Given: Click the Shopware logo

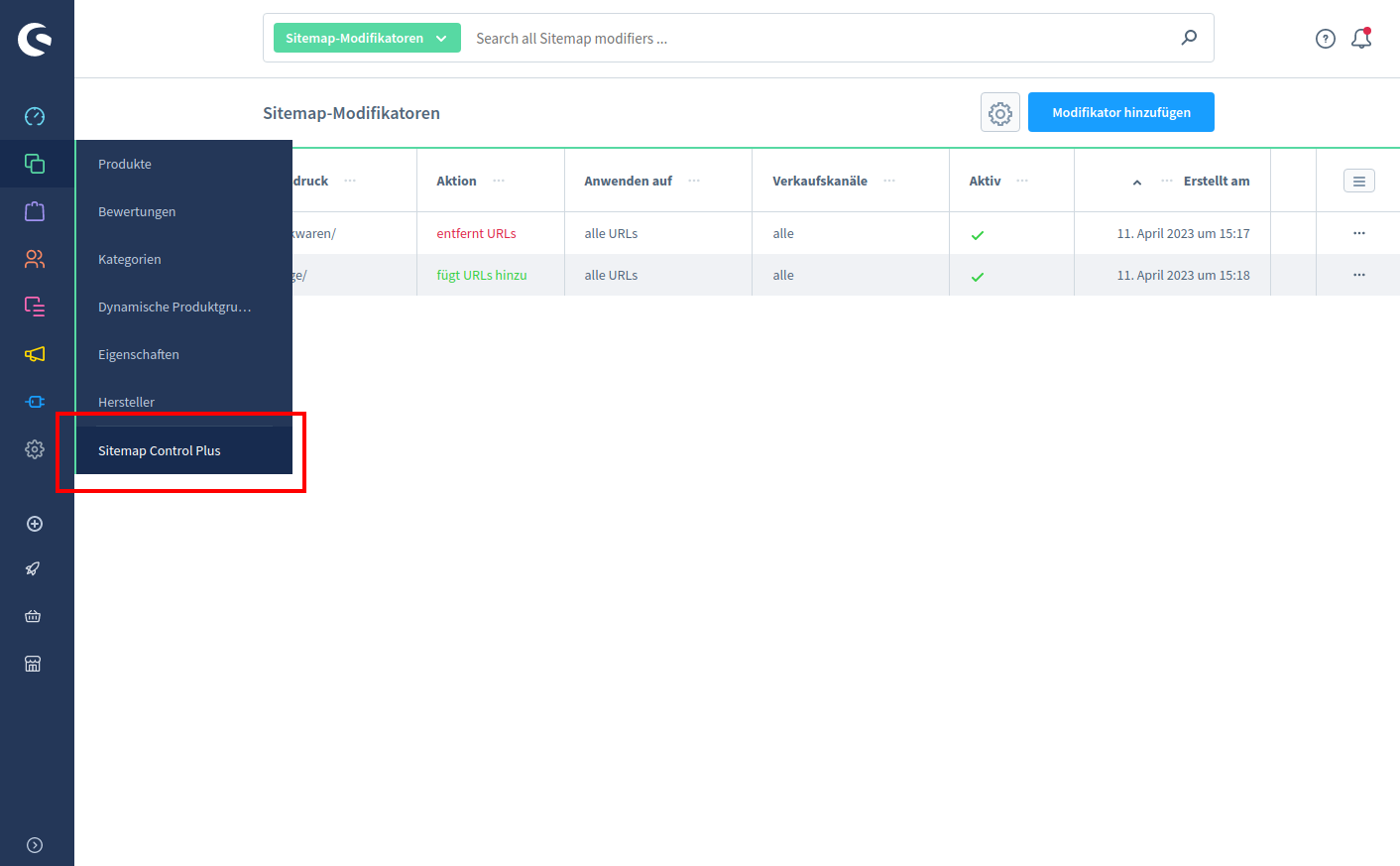Looking at the screenshot, I should [35, 39].
